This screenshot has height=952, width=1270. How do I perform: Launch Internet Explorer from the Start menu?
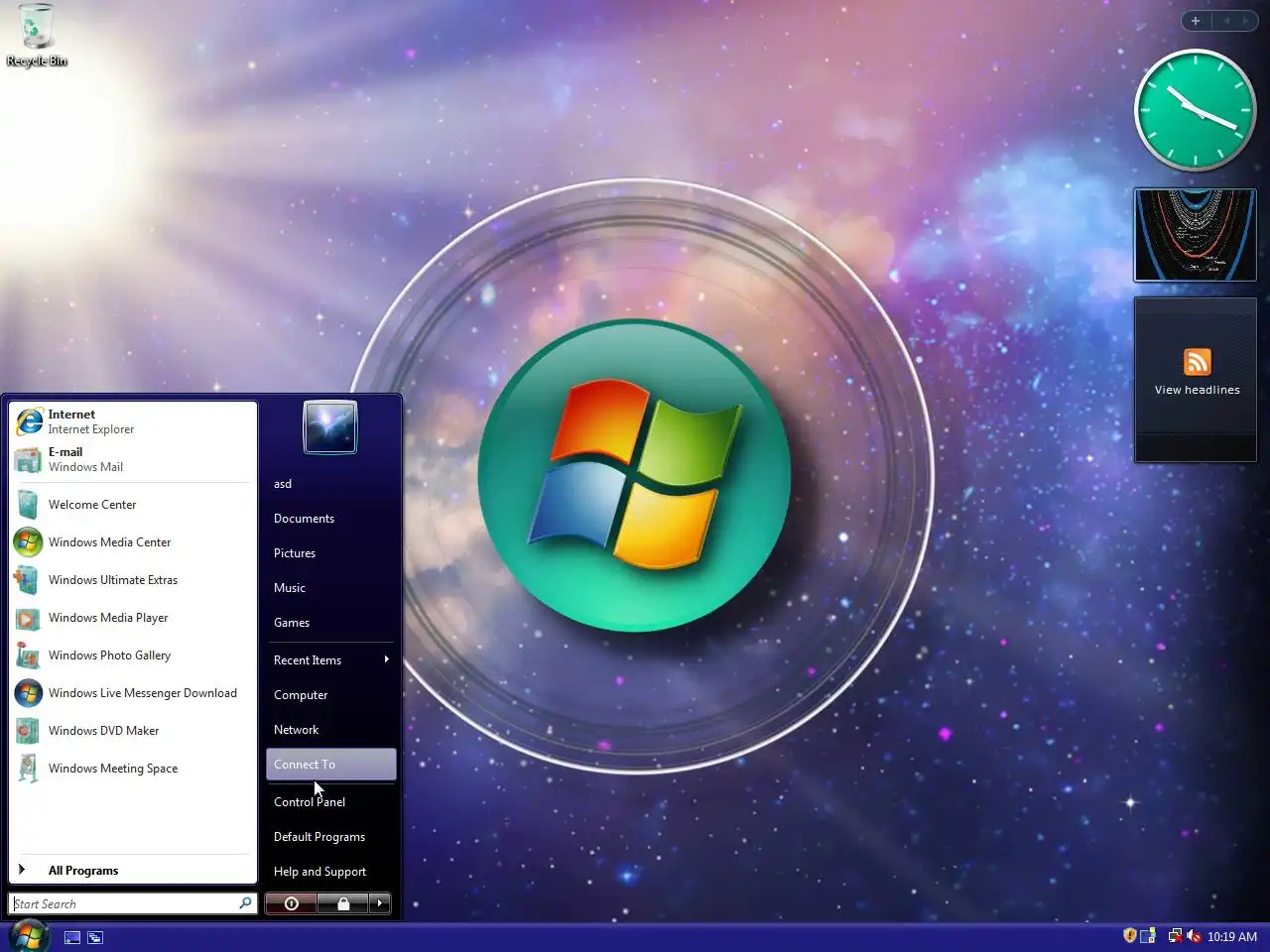(133, 421)
